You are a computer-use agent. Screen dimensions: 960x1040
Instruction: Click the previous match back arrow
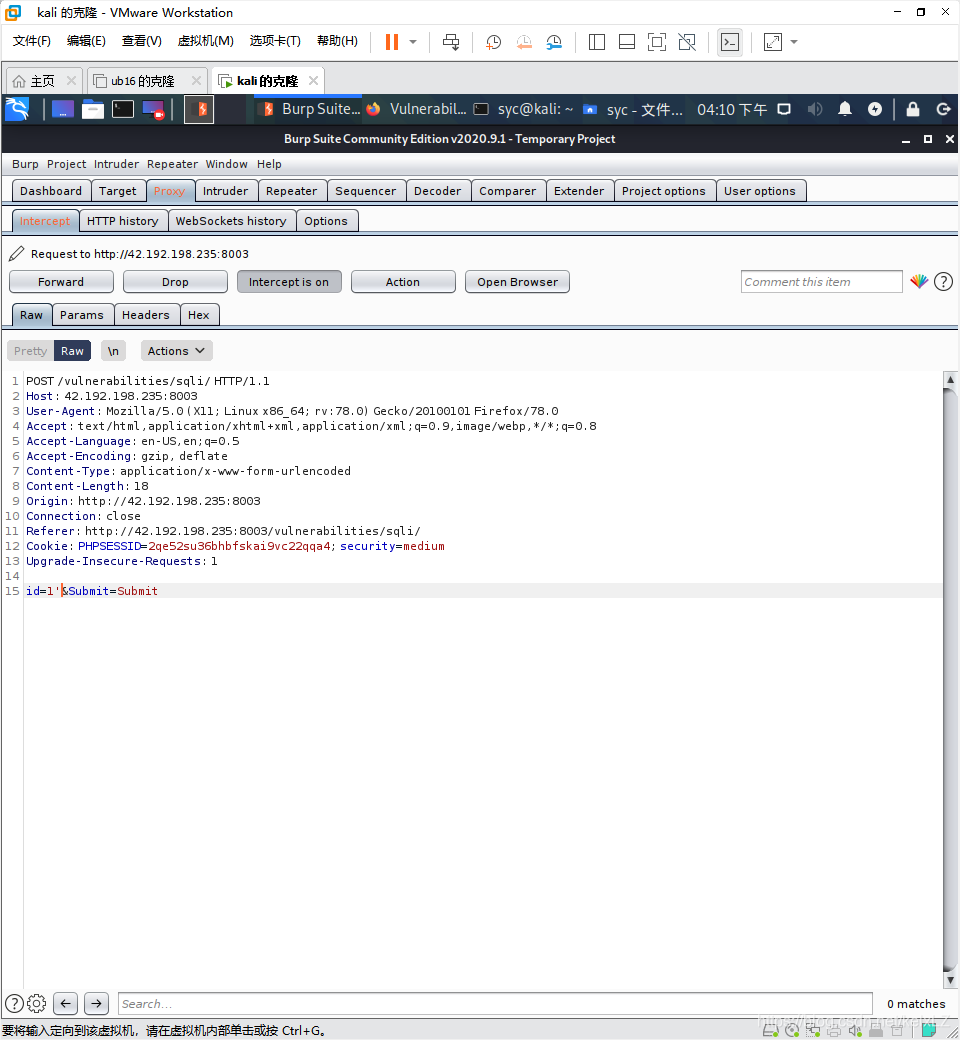click(x=65, y=1004)
